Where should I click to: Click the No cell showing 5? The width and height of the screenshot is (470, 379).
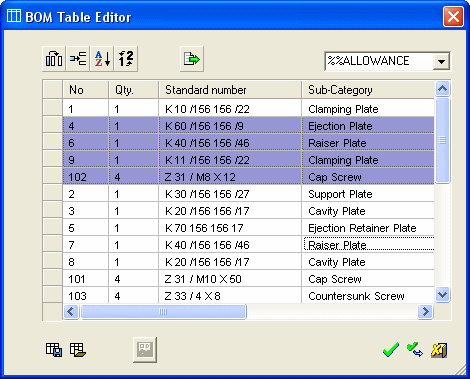(86, 228)
